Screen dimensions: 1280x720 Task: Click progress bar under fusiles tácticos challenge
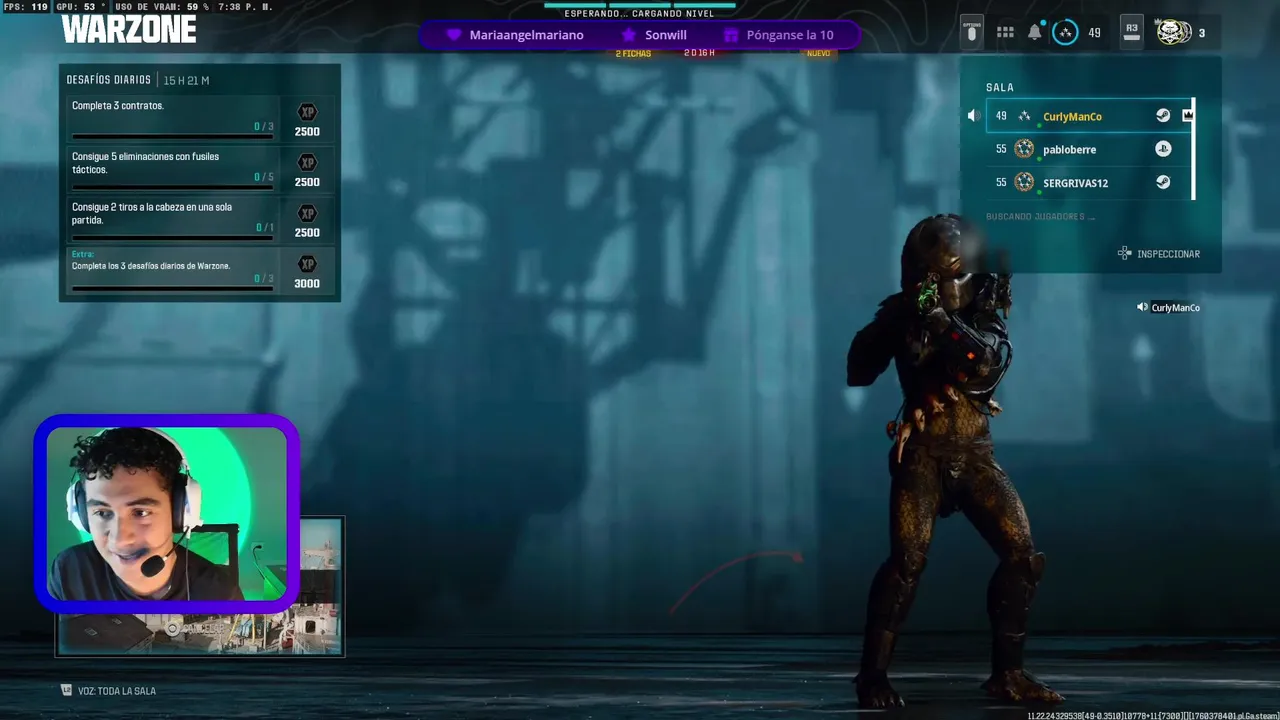click(172, 187)
